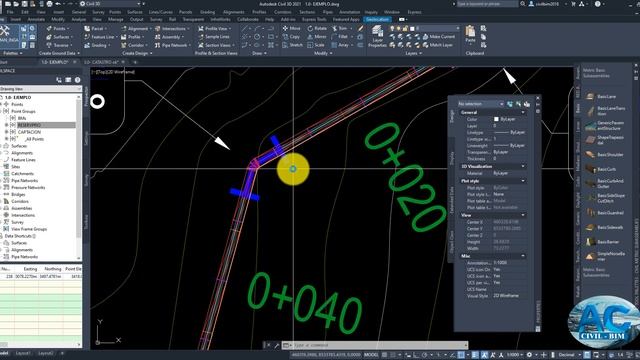Image resolution: width=640 pixels, height=360 pixels.
Task: Click the Points tool in Create Ground Data
Action: [x=57, y=29]
